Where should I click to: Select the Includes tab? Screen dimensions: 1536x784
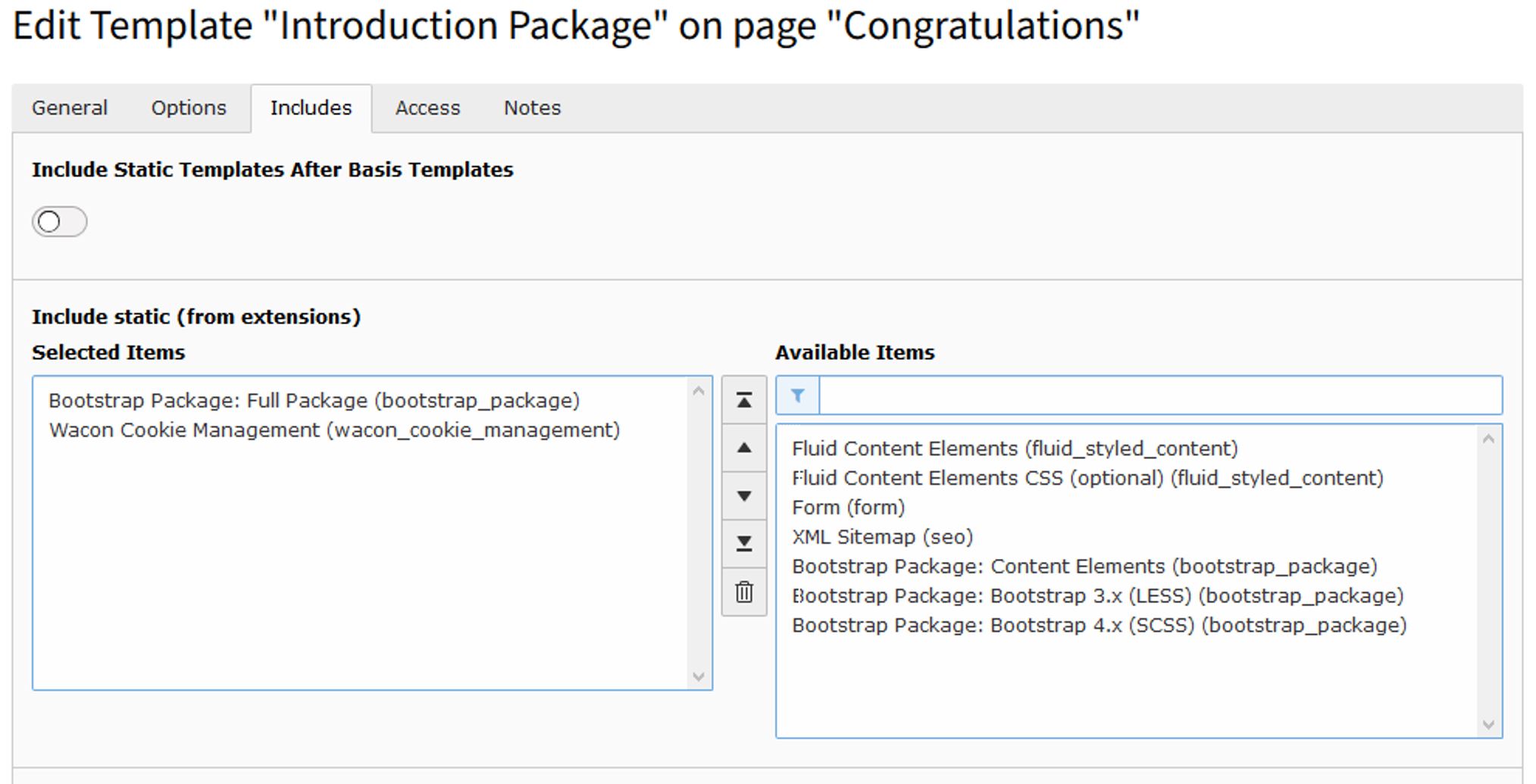(x=311, y=108)
